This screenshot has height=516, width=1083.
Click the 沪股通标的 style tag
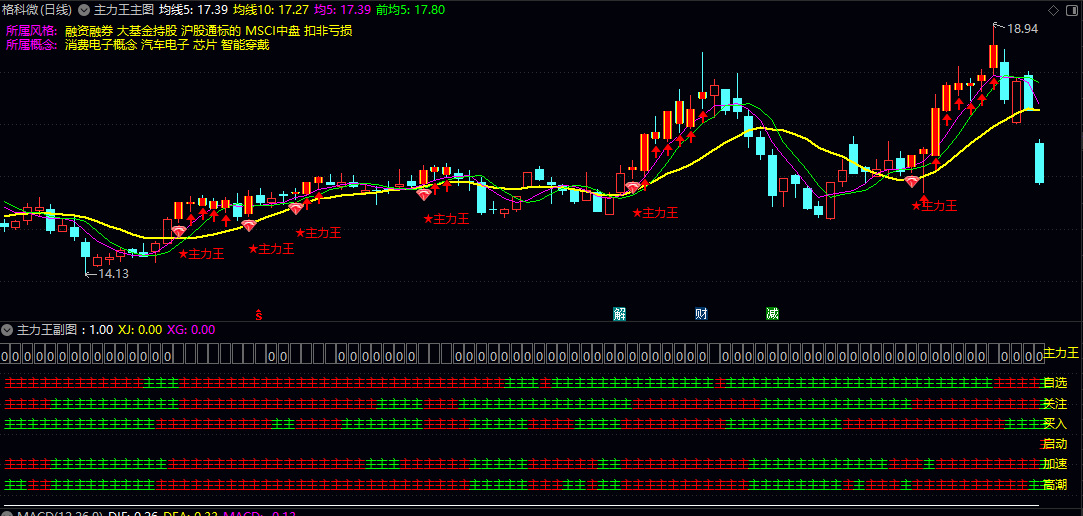[x=211, y=31]
